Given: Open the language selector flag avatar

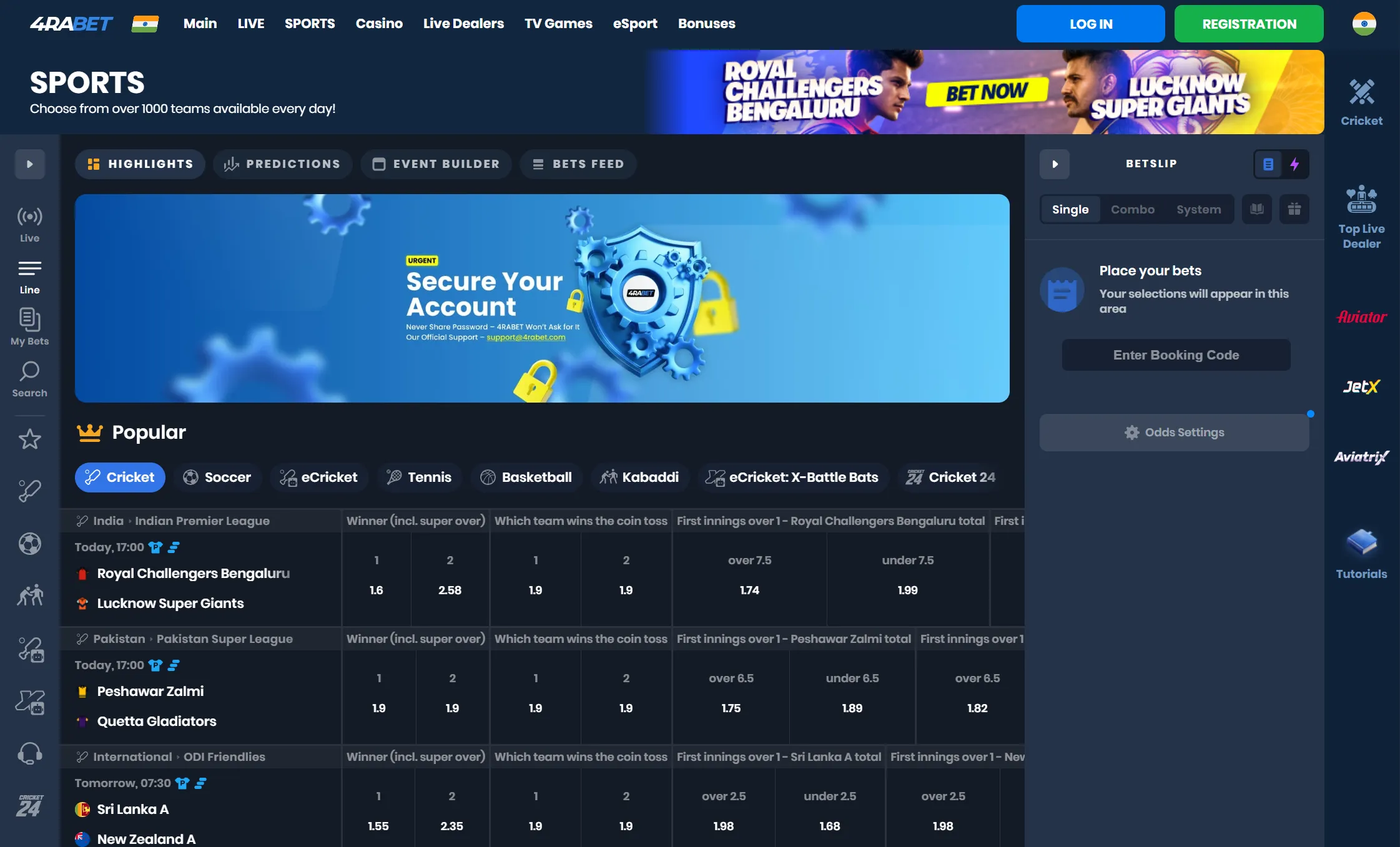Looking at the screenshot, I should tap(1364, 24).
